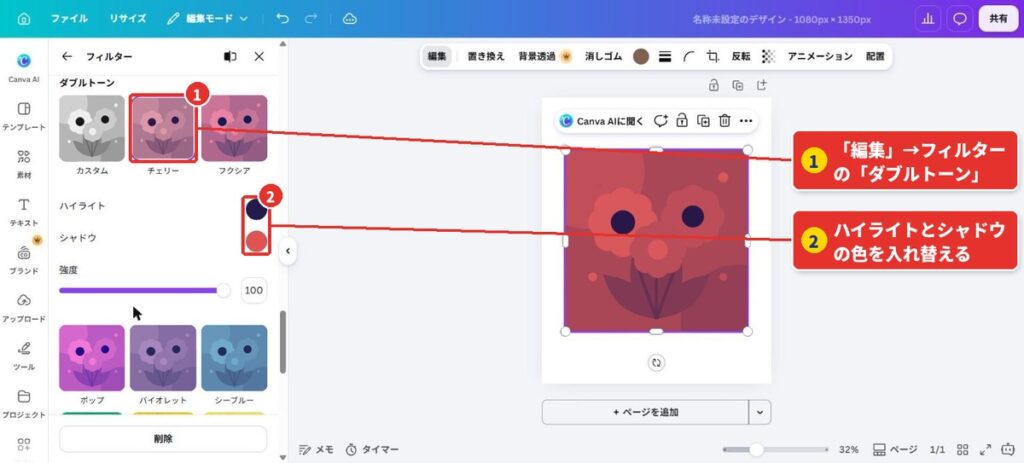Select the バイオレット filter
This screenshot has width=1024, height=463.
tap(163, 358)
